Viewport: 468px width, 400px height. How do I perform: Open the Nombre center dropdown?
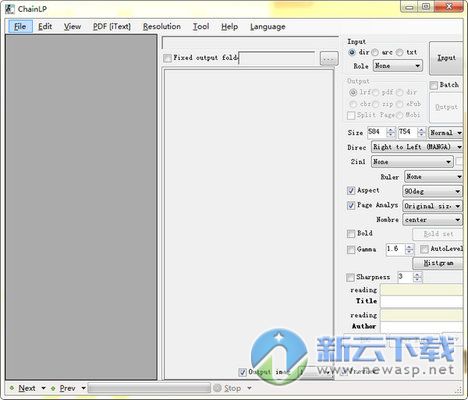click(x=432, y=220)
